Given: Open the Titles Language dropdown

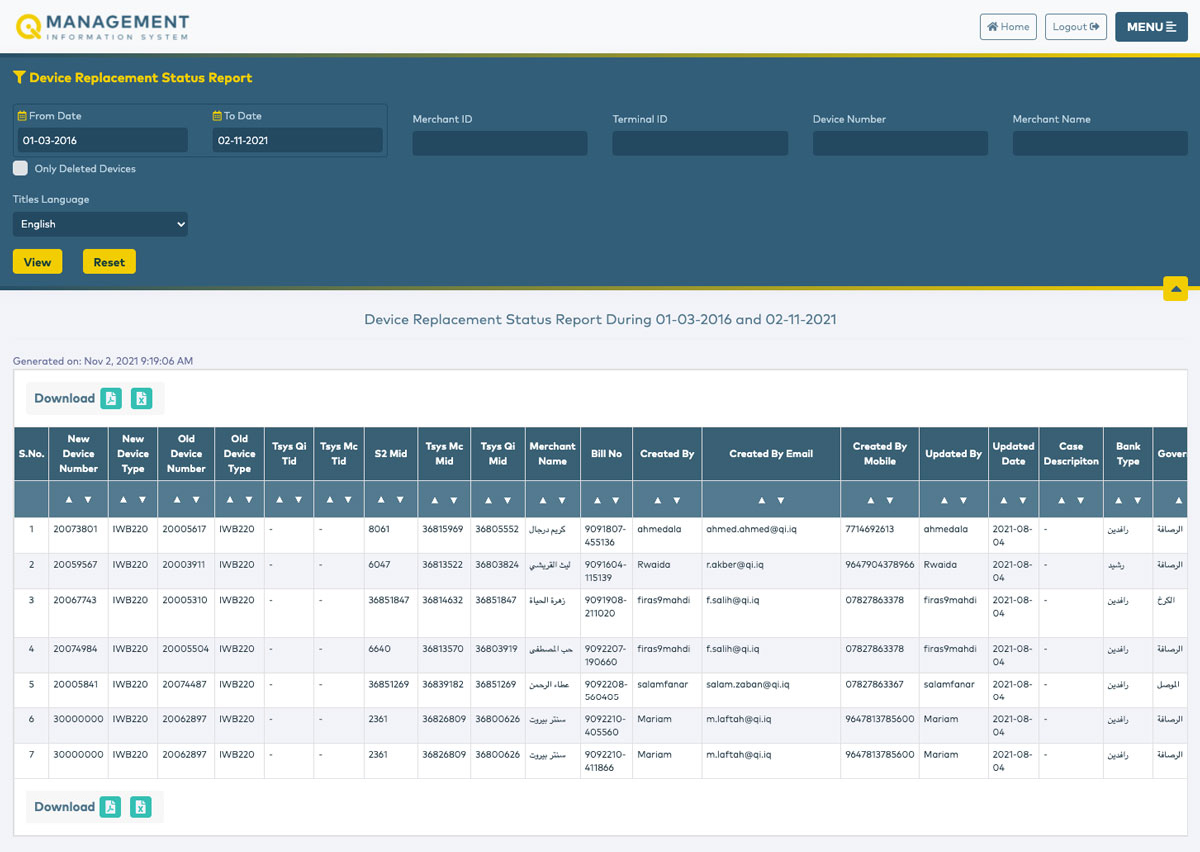Looking at the screenshot, I should tap(100, 224).
